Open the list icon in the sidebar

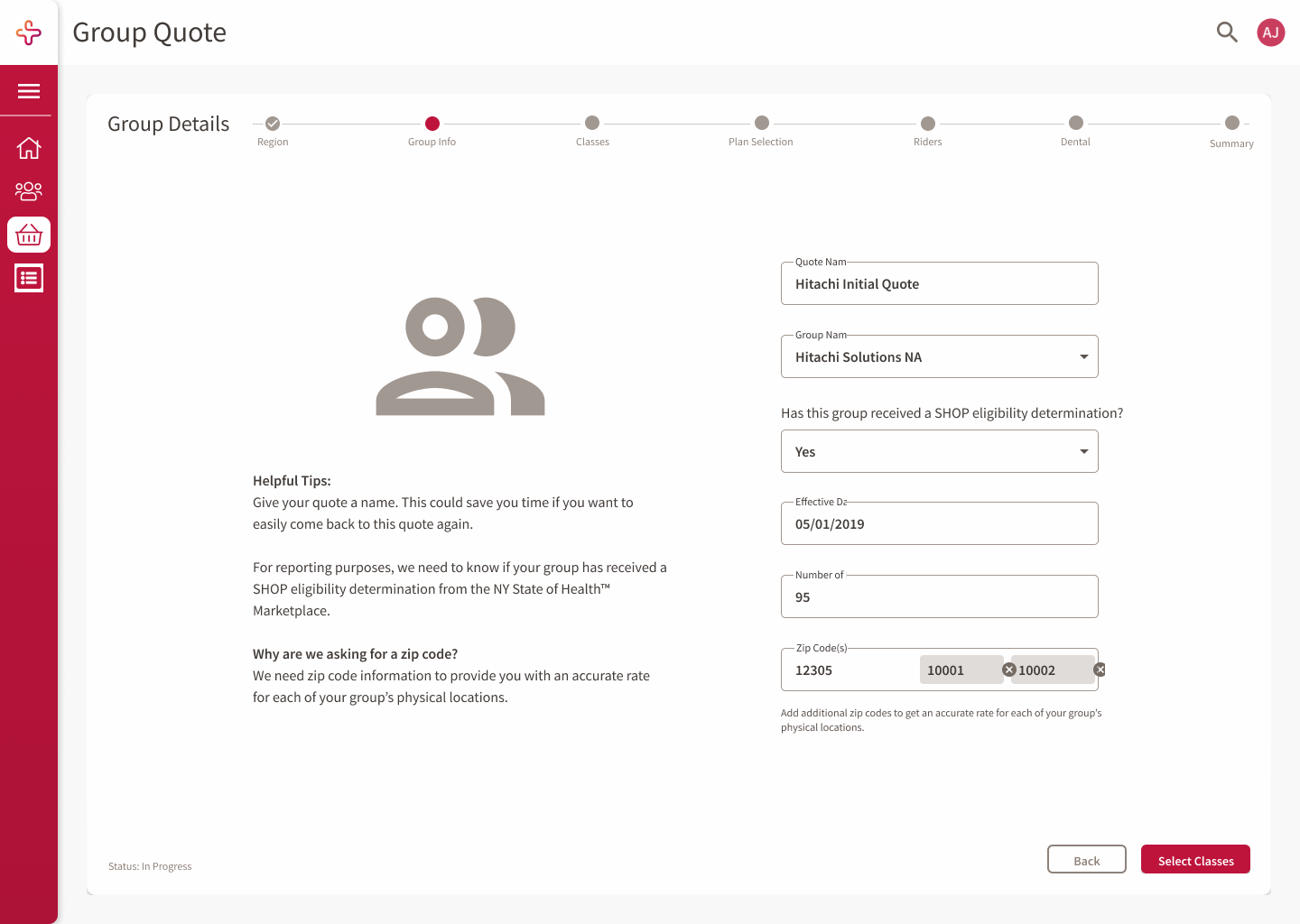tap(29, 278)
